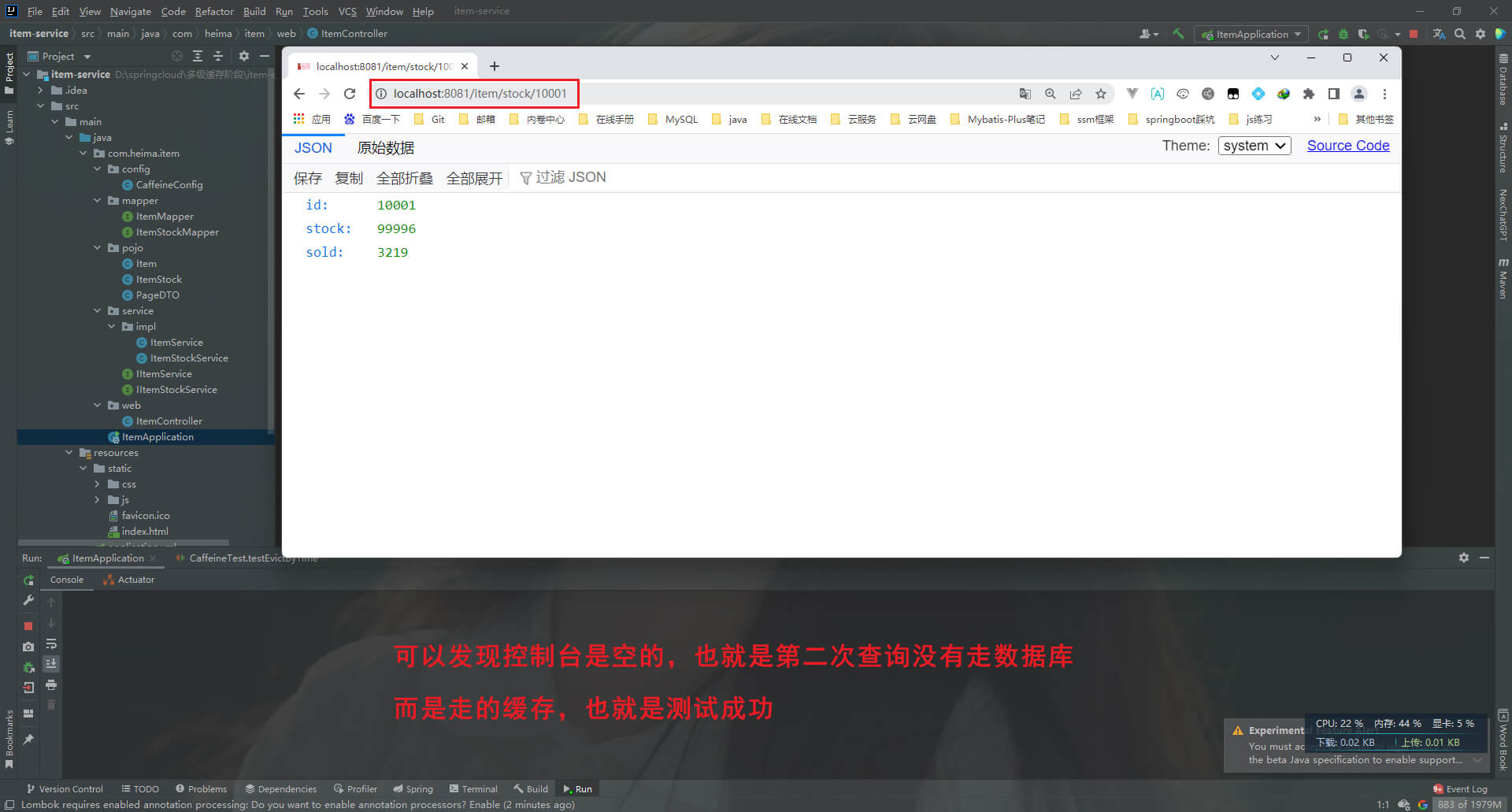This screenshot has width=1512, height=812.
Task: Collapse the pojo folder in project tree
Action: (98, 247)
